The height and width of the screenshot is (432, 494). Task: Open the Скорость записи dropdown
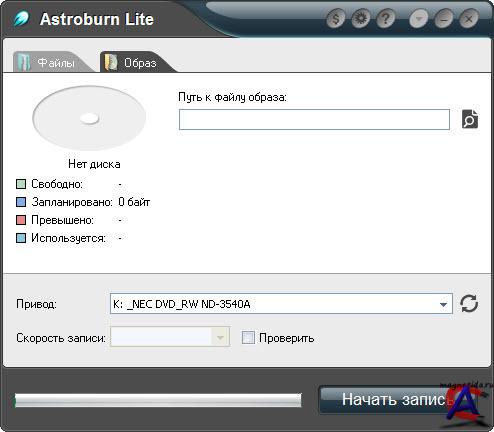click(x=170, y=337)
